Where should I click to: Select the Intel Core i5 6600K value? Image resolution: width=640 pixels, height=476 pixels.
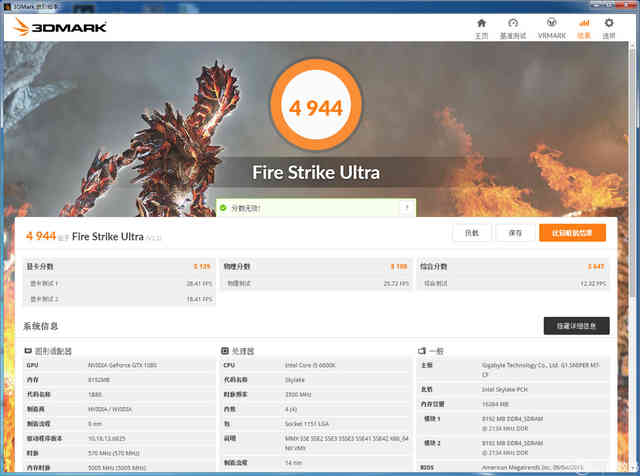(310, 365)
